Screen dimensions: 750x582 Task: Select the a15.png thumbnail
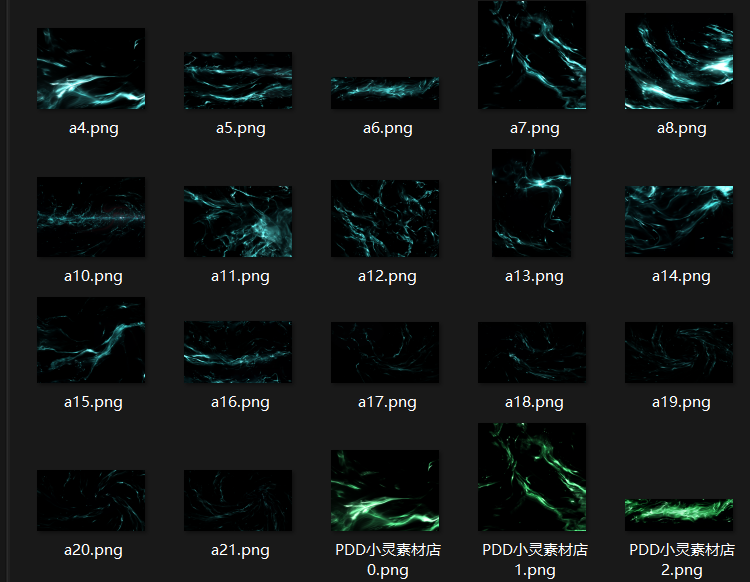(91, 340)
